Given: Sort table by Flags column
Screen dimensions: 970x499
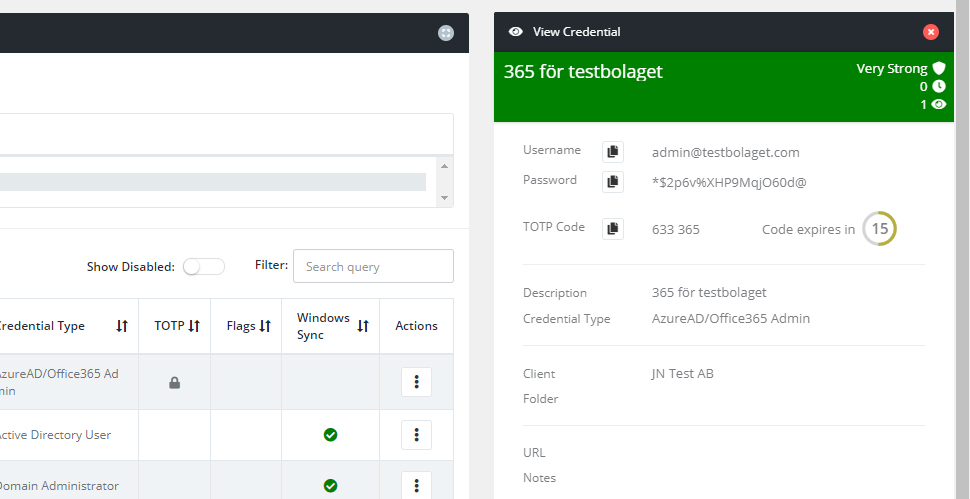Looking at the screenshot, I should point(265,326).
